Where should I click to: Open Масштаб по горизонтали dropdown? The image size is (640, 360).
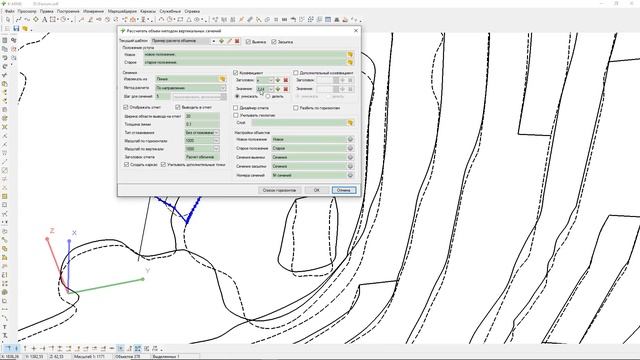click(216, 141)
